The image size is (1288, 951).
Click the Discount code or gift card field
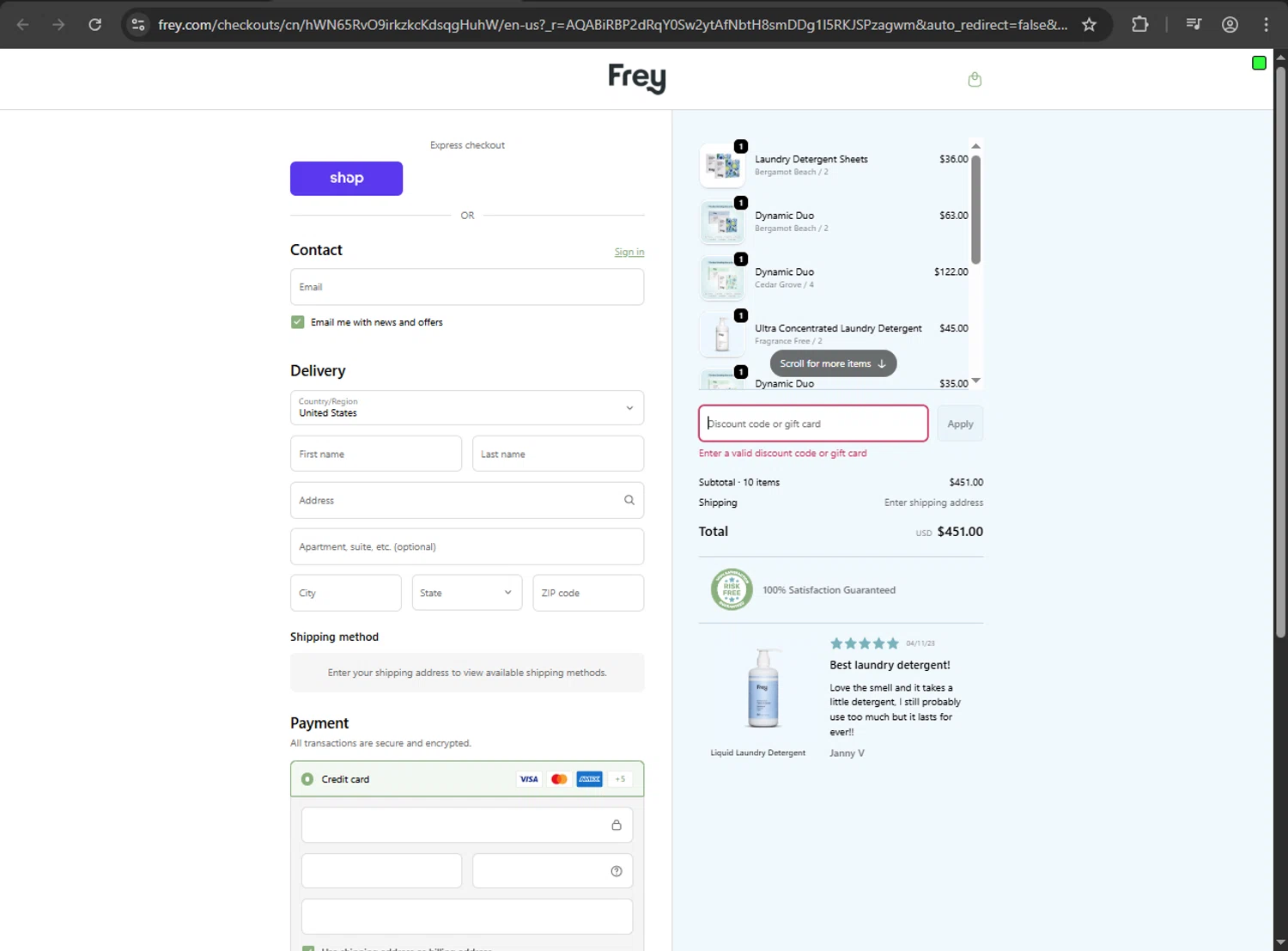coord(813,424)
